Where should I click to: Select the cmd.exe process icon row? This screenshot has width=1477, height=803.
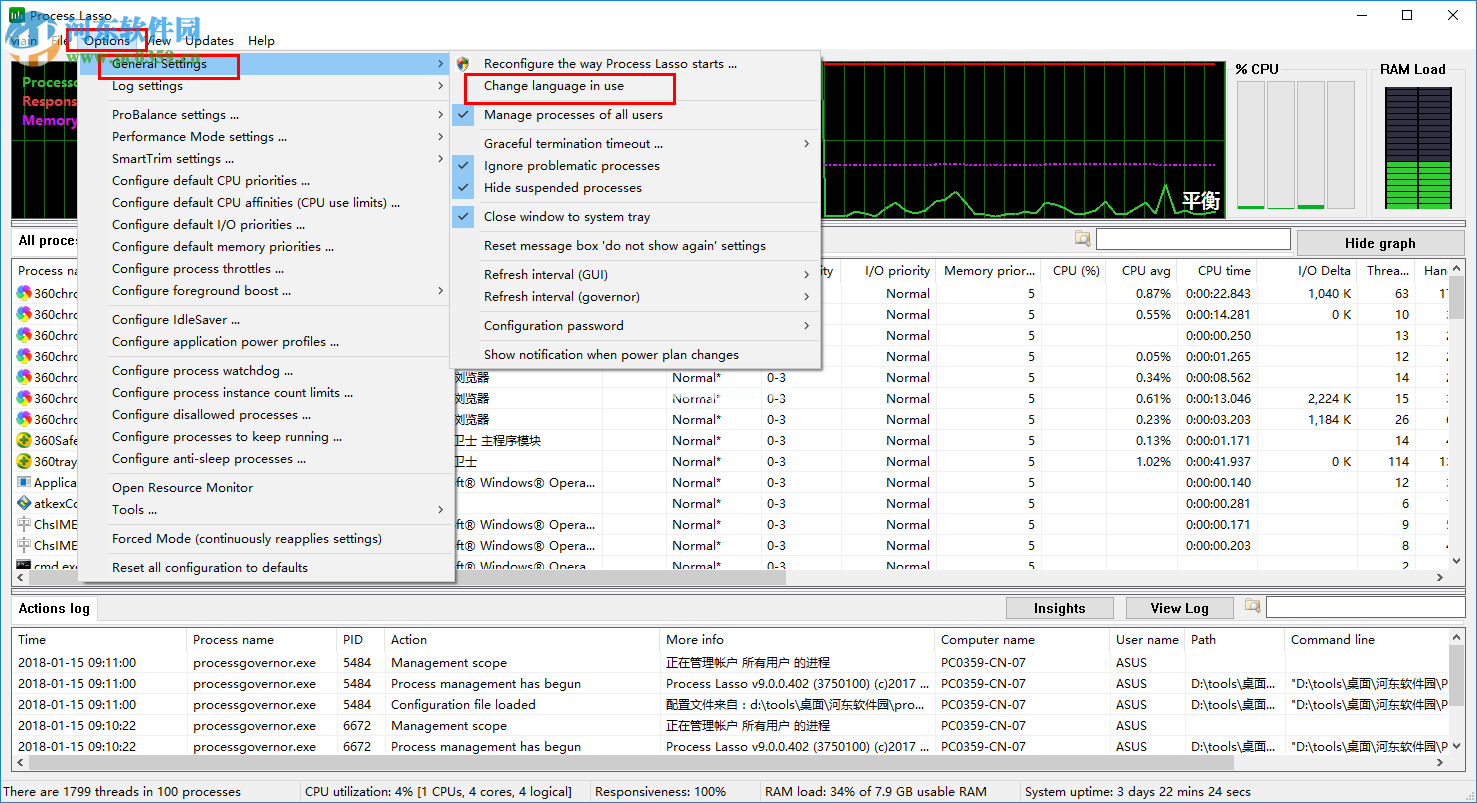pyautogui.click(x=24, y=565)
